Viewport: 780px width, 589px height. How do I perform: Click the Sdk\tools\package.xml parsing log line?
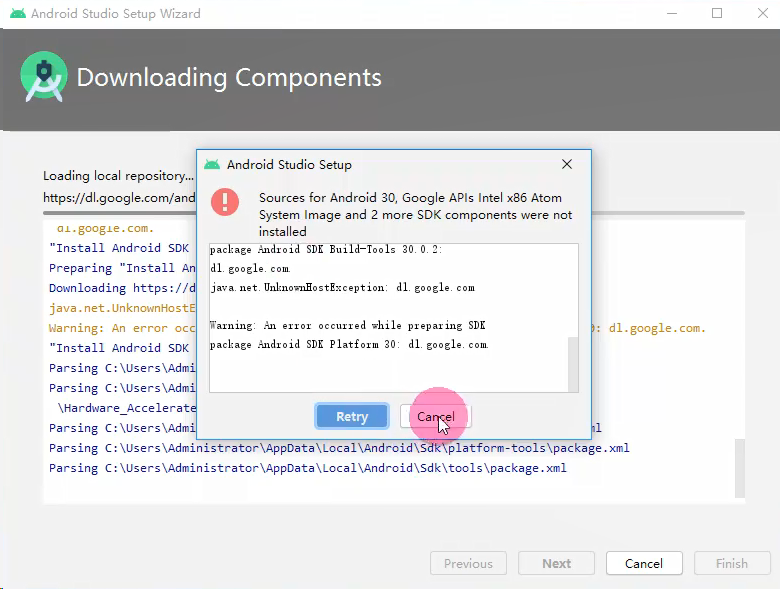(x=307, y=468)
